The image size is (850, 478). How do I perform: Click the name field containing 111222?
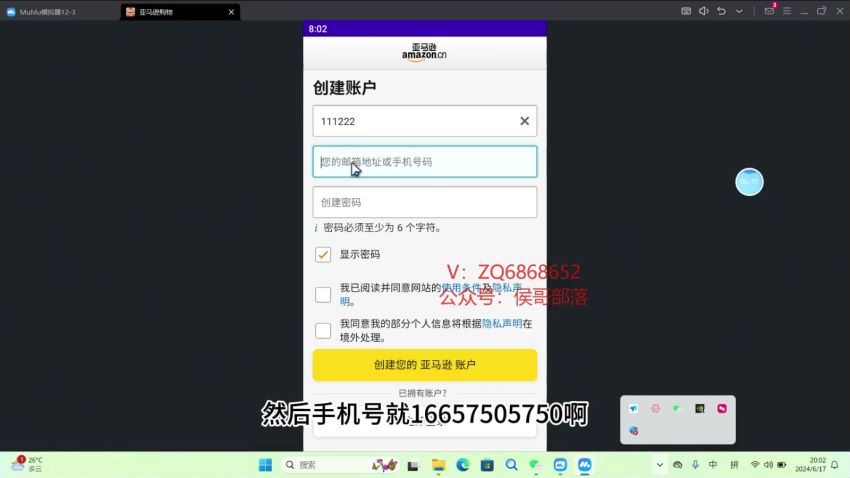click(424, 121)
